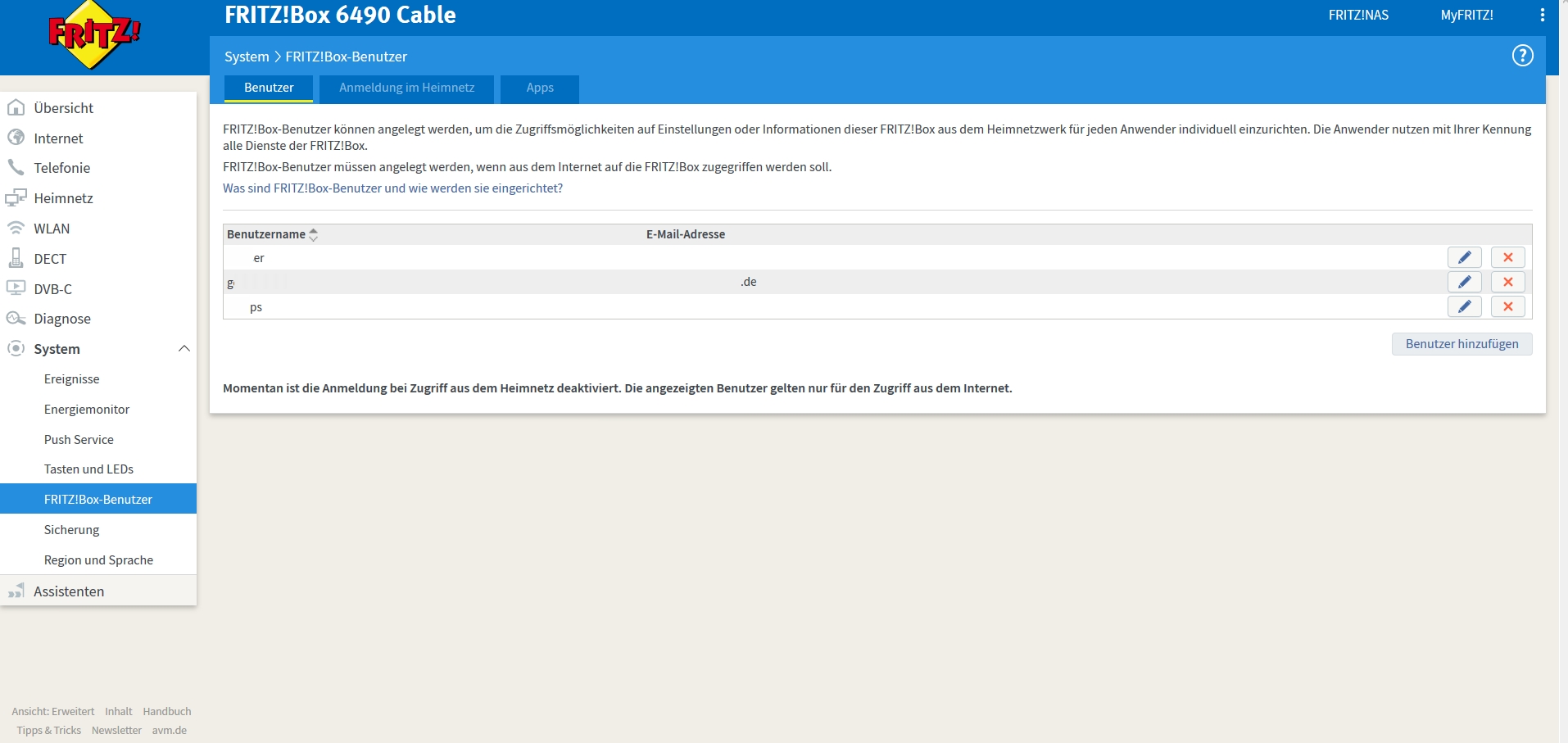Click the Assistenten icon
Image resolution: width=1568 pixels, height=743 pixels.
coord(16,591)
